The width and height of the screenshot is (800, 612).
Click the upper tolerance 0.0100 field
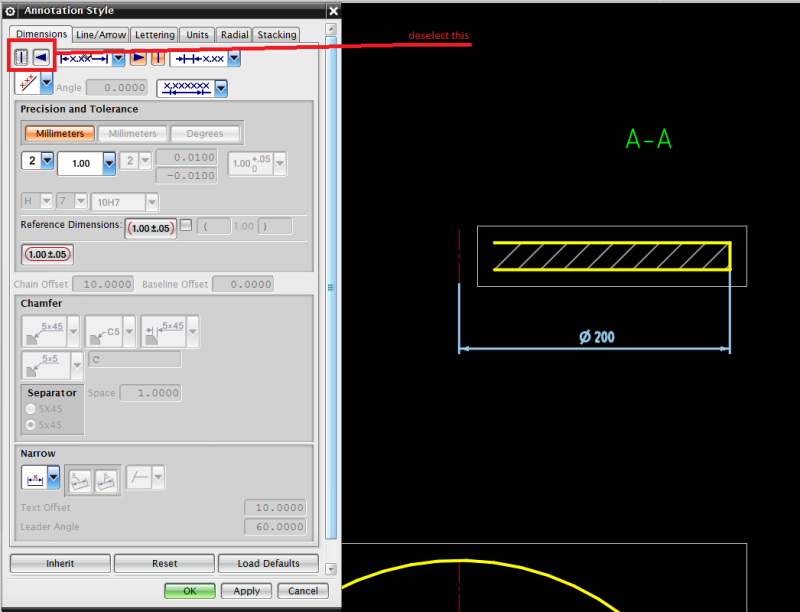point(186,158)
